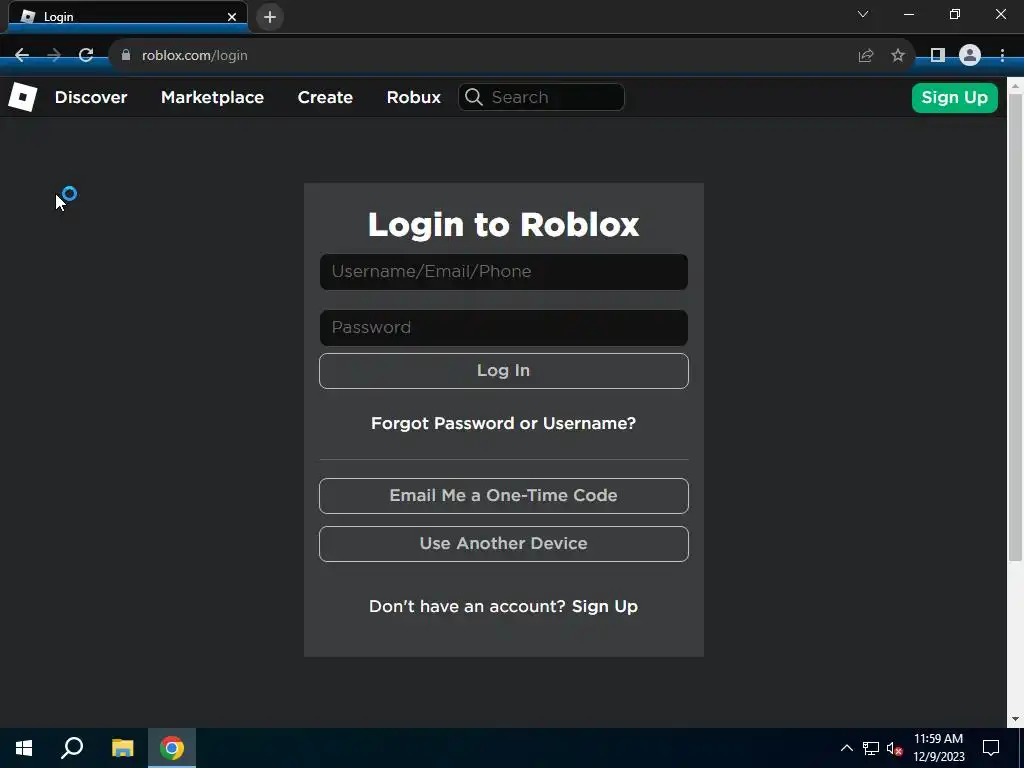Screen dimensions: 1024x768
Task: Click the green Sign Up button
Action: (x=954, y=97)
